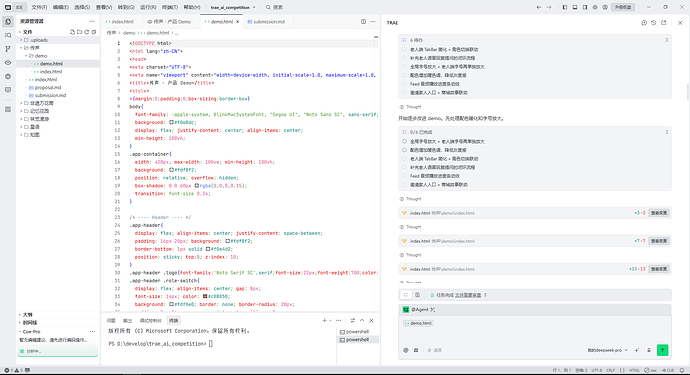Click the # context icon in chat input

[x=416, y=350]
